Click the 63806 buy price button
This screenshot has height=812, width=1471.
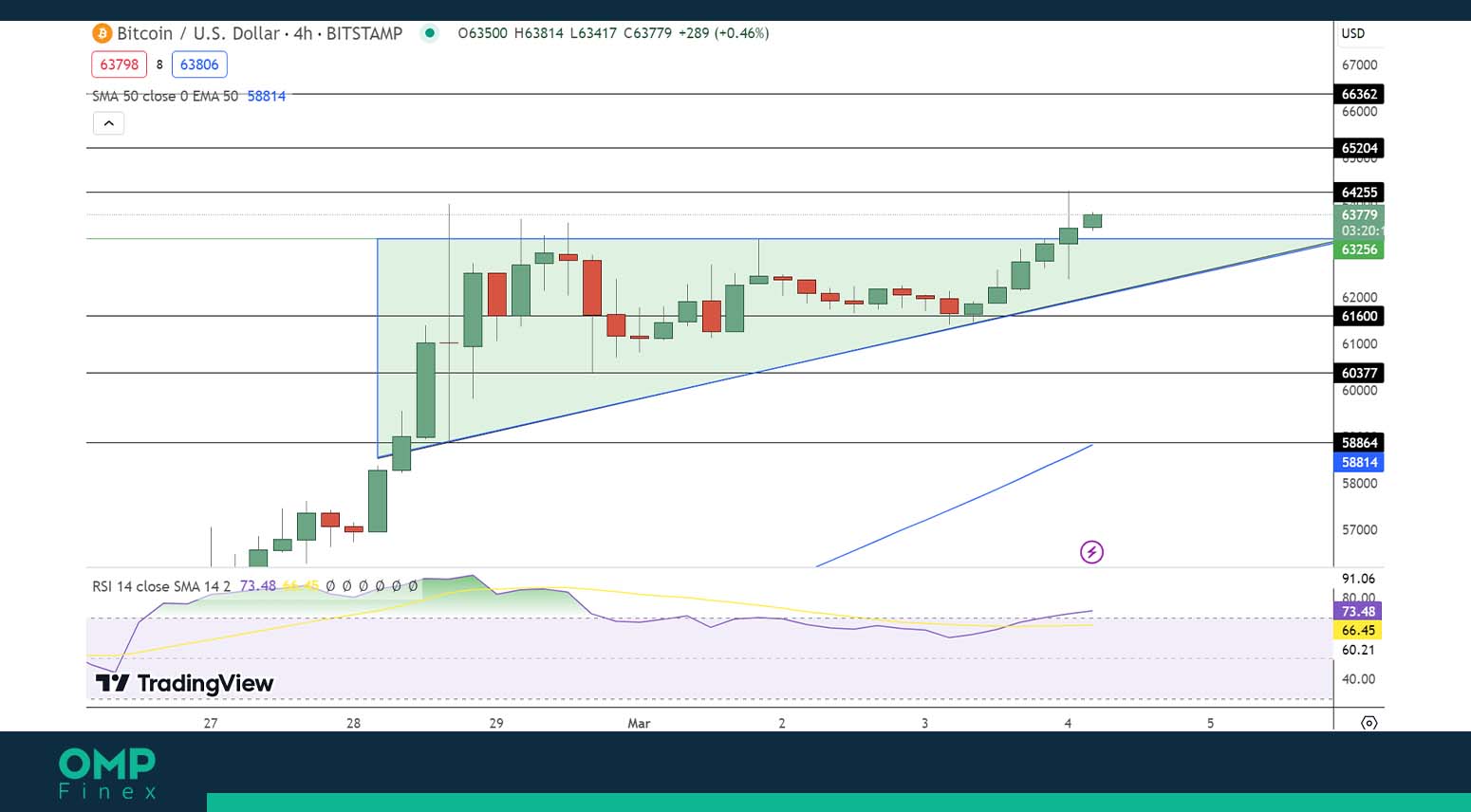tap(199, 65)
